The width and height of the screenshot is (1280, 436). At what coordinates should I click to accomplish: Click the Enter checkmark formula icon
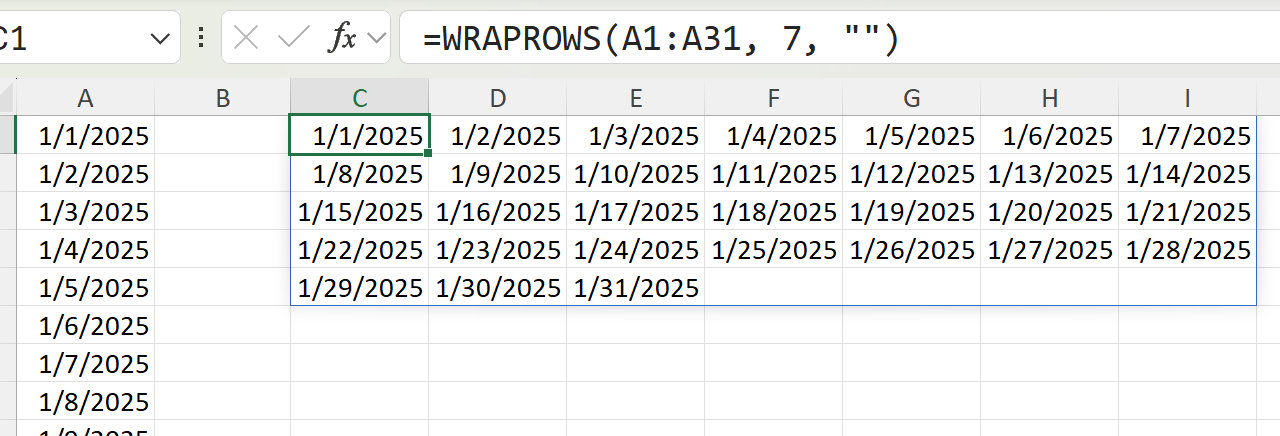tap(294, 39)
